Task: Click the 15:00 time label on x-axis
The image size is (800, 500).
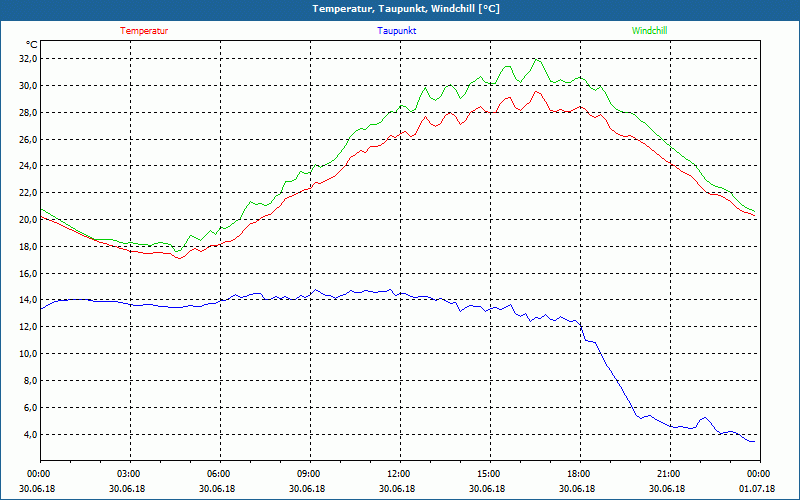Action: [490, 474]
